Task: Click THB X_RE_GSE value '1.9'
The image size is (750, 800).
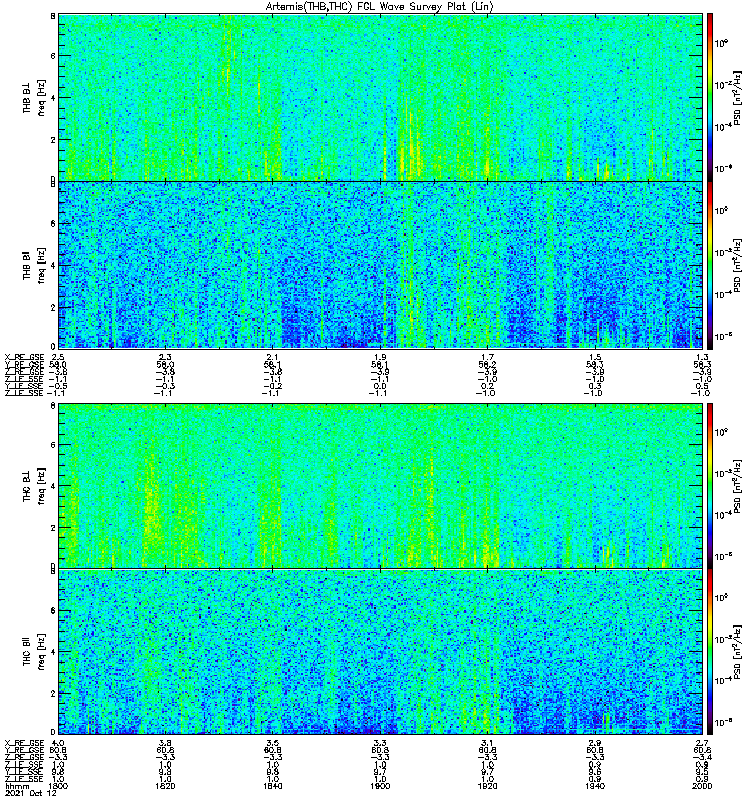Action: click(x=380, y=357)
